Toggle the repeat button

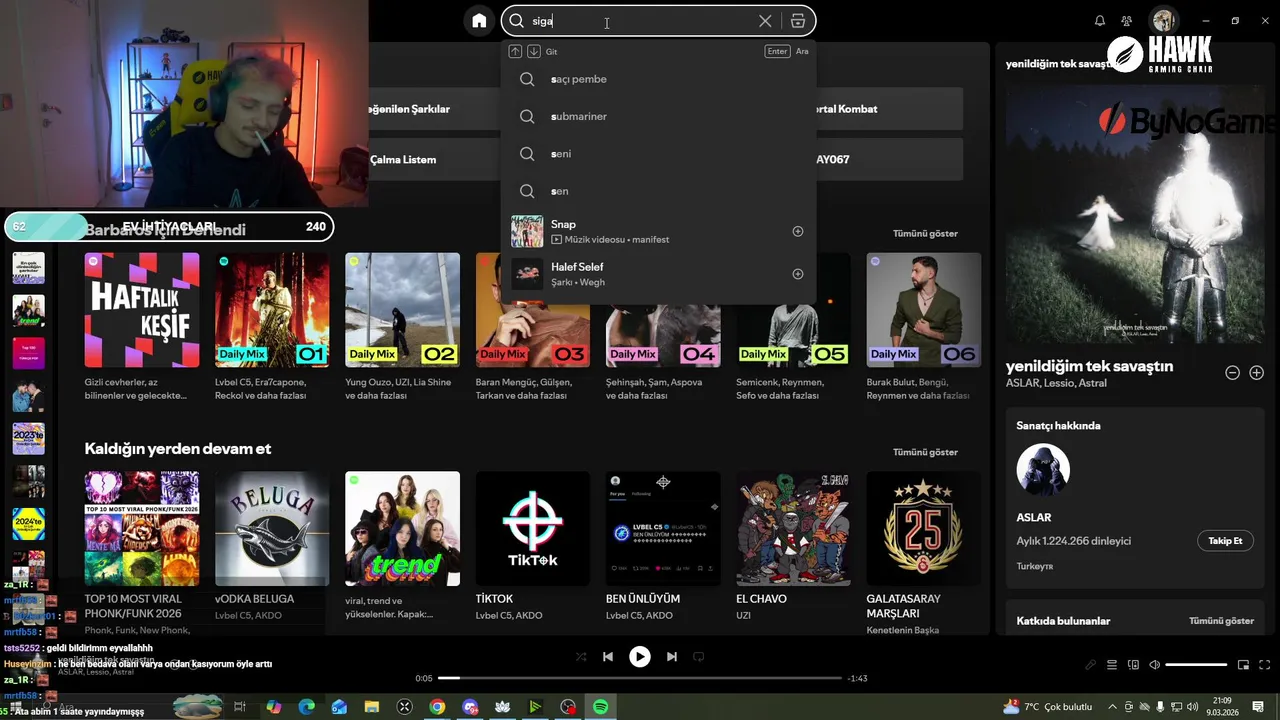(699, 657)
